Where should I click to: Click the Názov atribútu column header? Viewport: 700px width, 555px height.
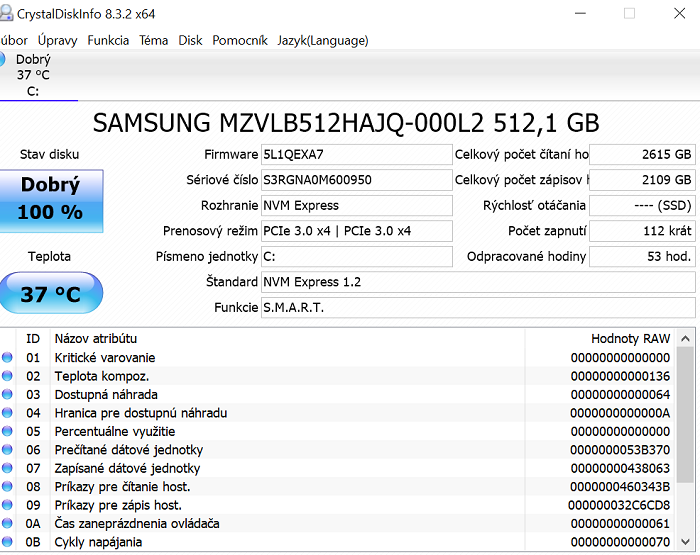96,339
